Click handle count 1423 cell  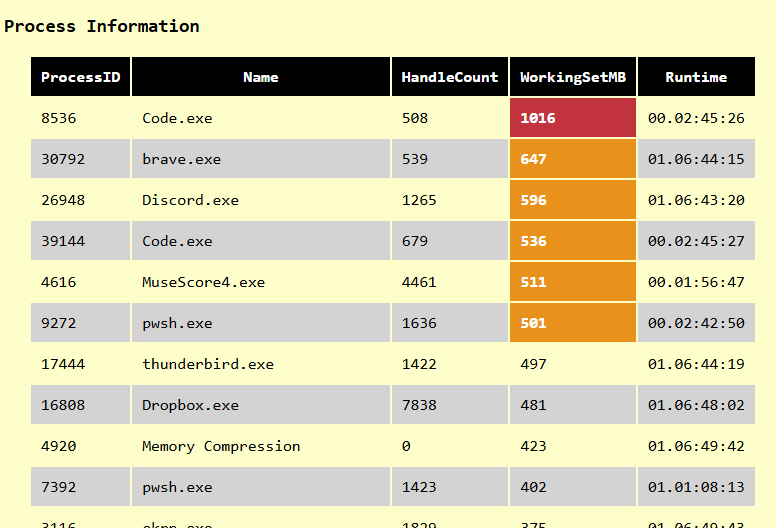pyautogui.click(x=450, y=487)
